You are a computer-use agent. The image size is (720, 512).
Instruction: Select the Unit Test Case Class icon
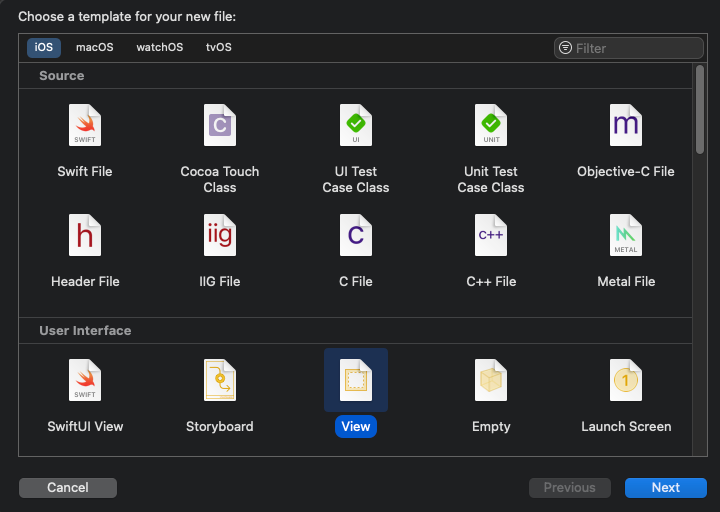pos(491,125)
